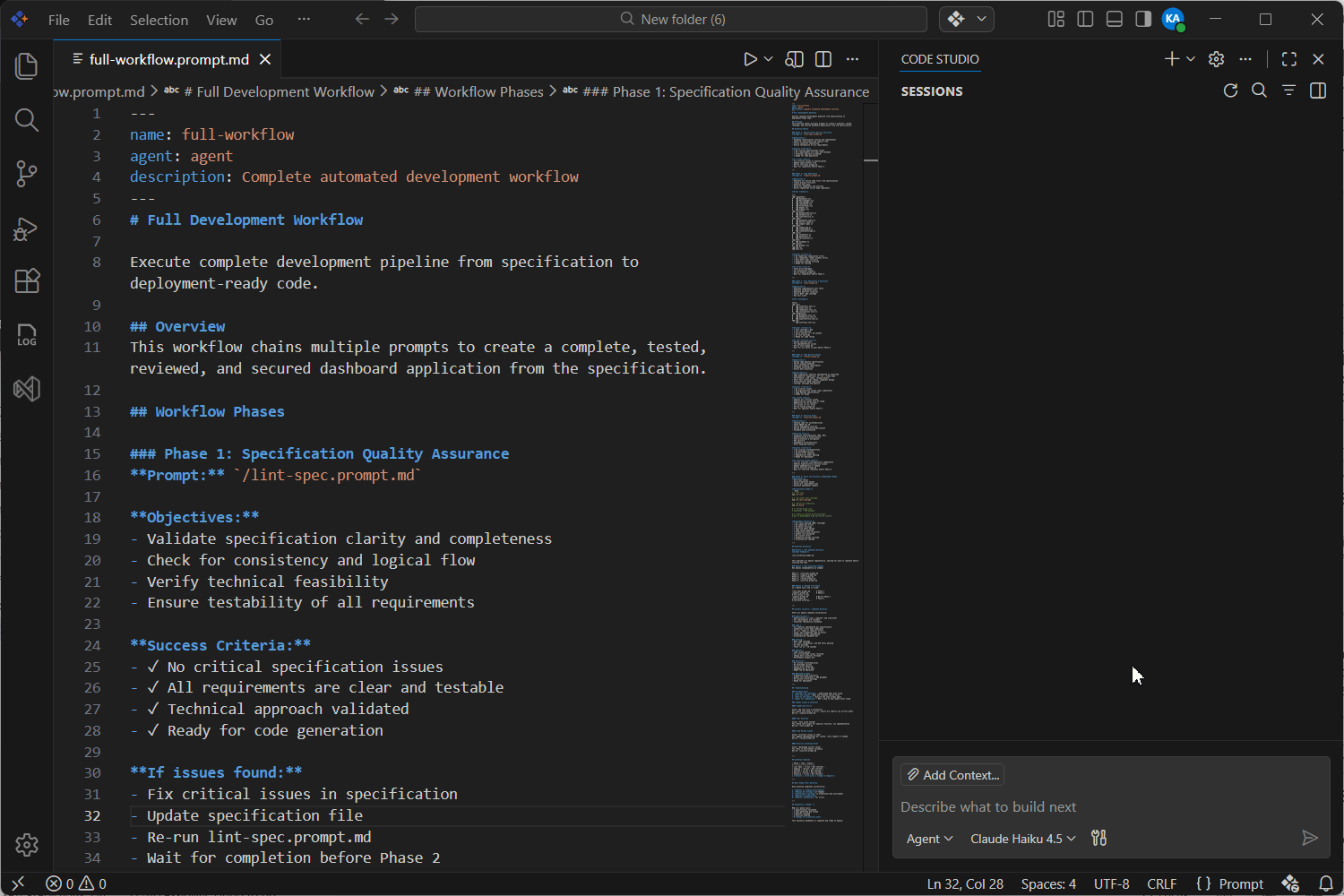The height and width of the screenshot is (896, 1344).
Task: Open the Agent mode dropdown
Action: coord(928,838)
